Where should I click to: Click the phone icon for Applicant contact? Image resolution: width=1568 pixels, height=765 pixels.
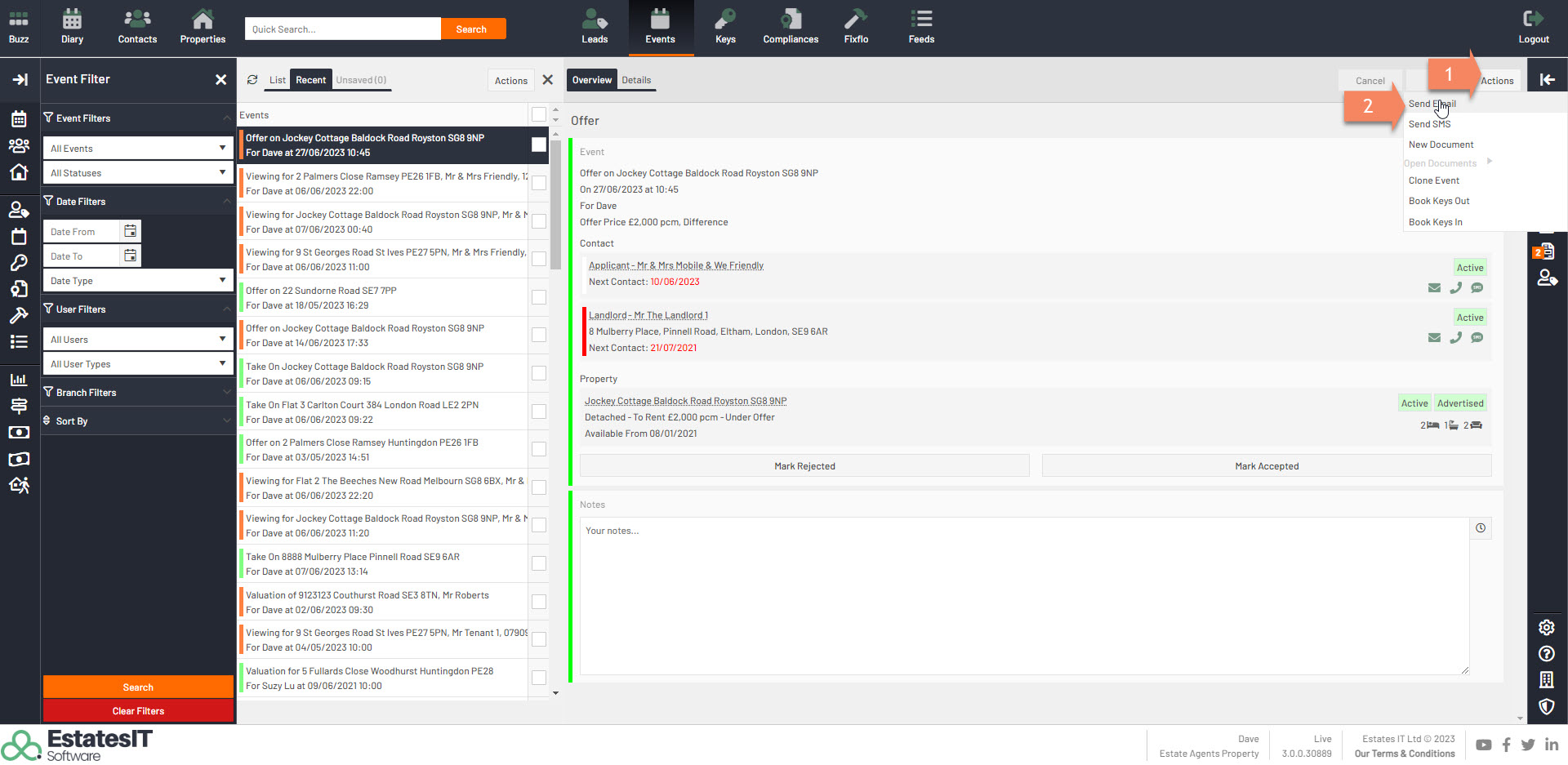coord(1455,288)
